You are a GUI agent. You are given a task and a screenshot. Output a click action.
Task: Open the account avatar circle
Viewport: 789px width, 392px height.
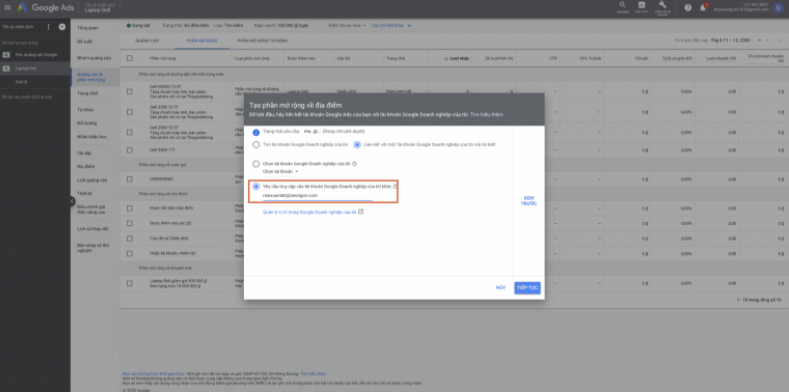[x=778, y=8]
